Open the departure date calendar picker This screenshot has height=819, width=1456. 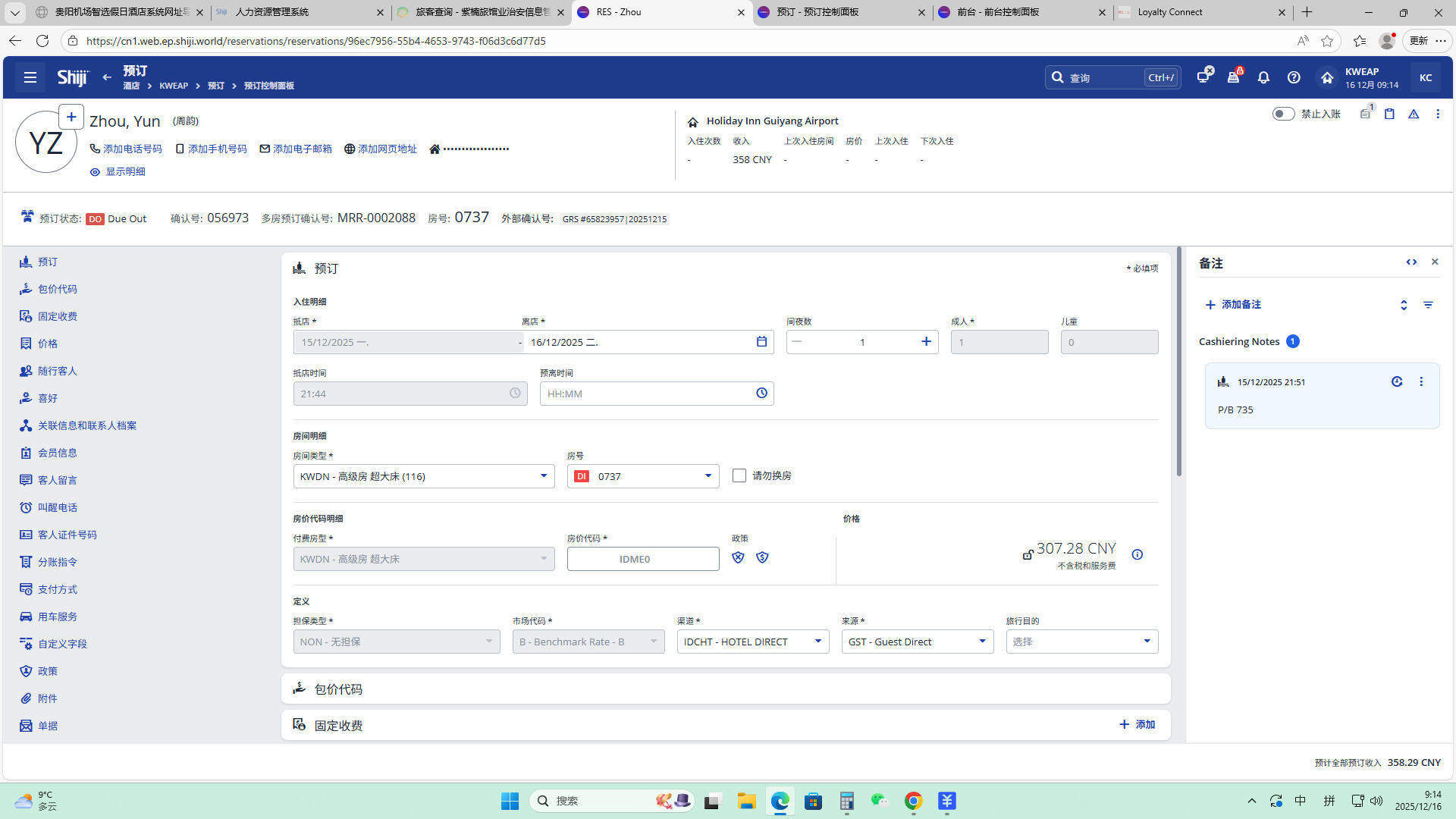click(761, 342)
